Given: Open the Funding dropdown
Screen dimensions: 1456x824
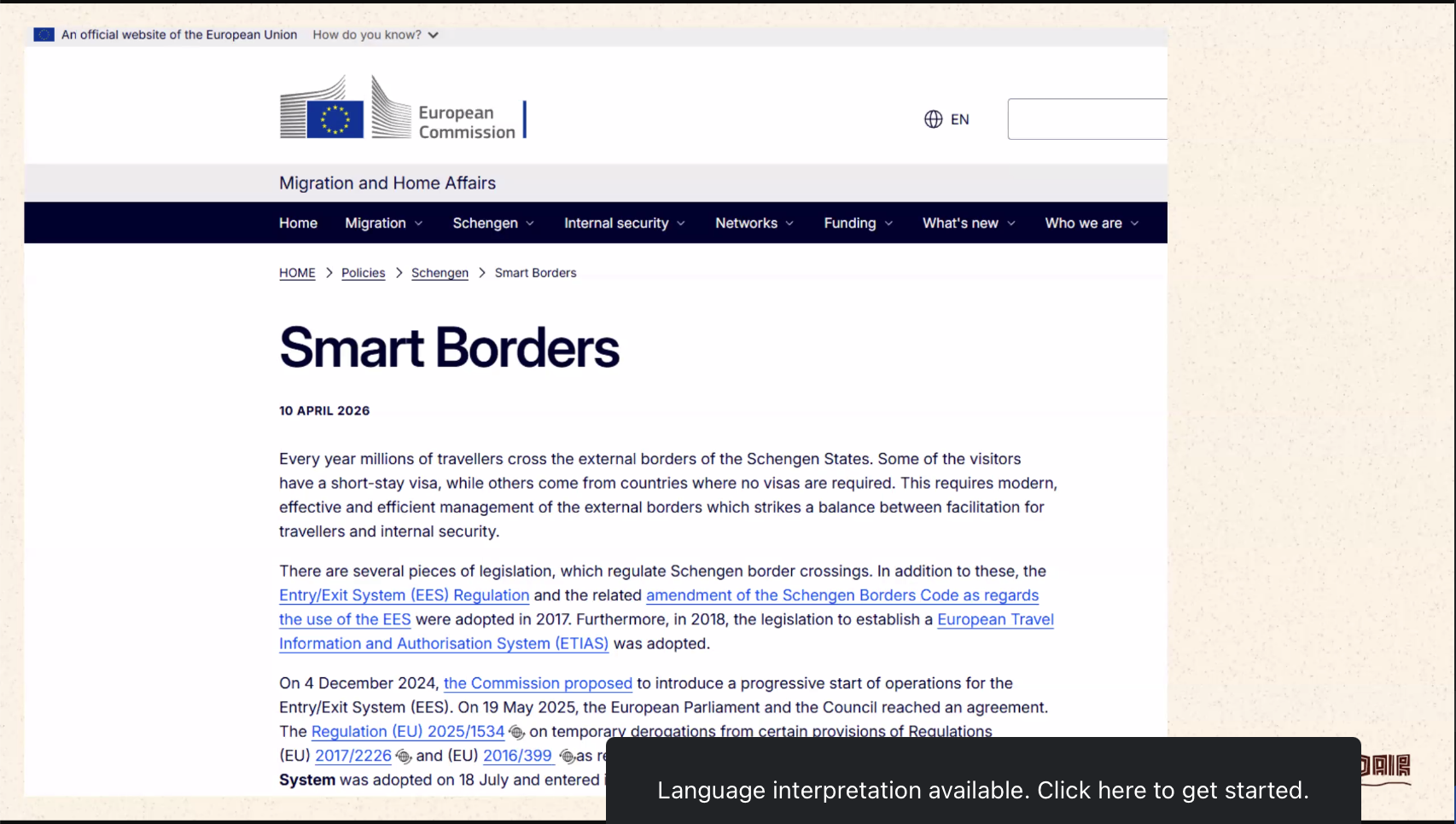Looking at the screenshot, I should click(858, 223).
